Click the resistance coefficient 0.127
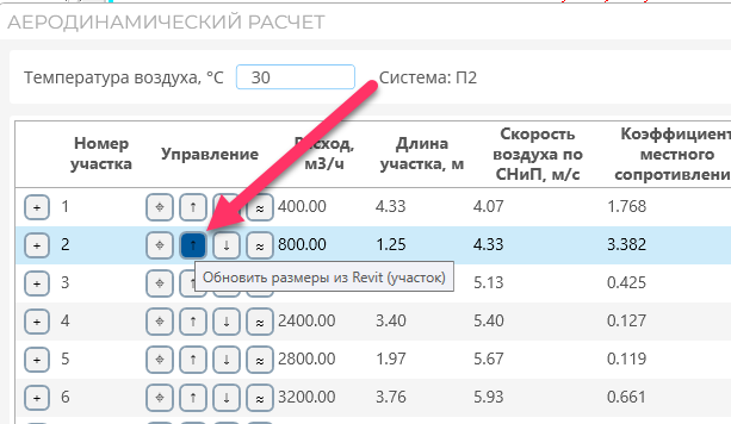Viewport: 731px width, 424px height. click(627, 321)
